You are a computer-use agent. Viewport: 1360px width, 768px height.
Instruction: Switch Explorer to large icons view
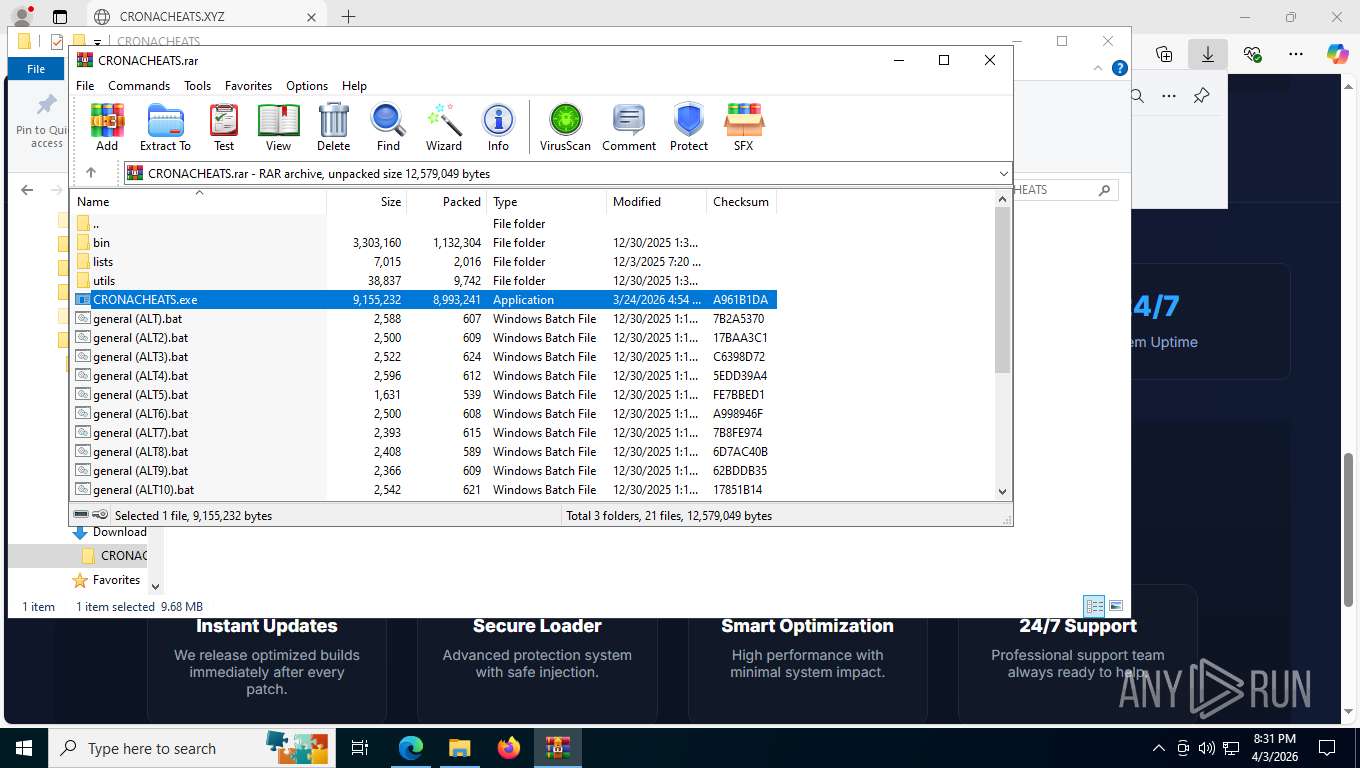(x=1116, y=606)
